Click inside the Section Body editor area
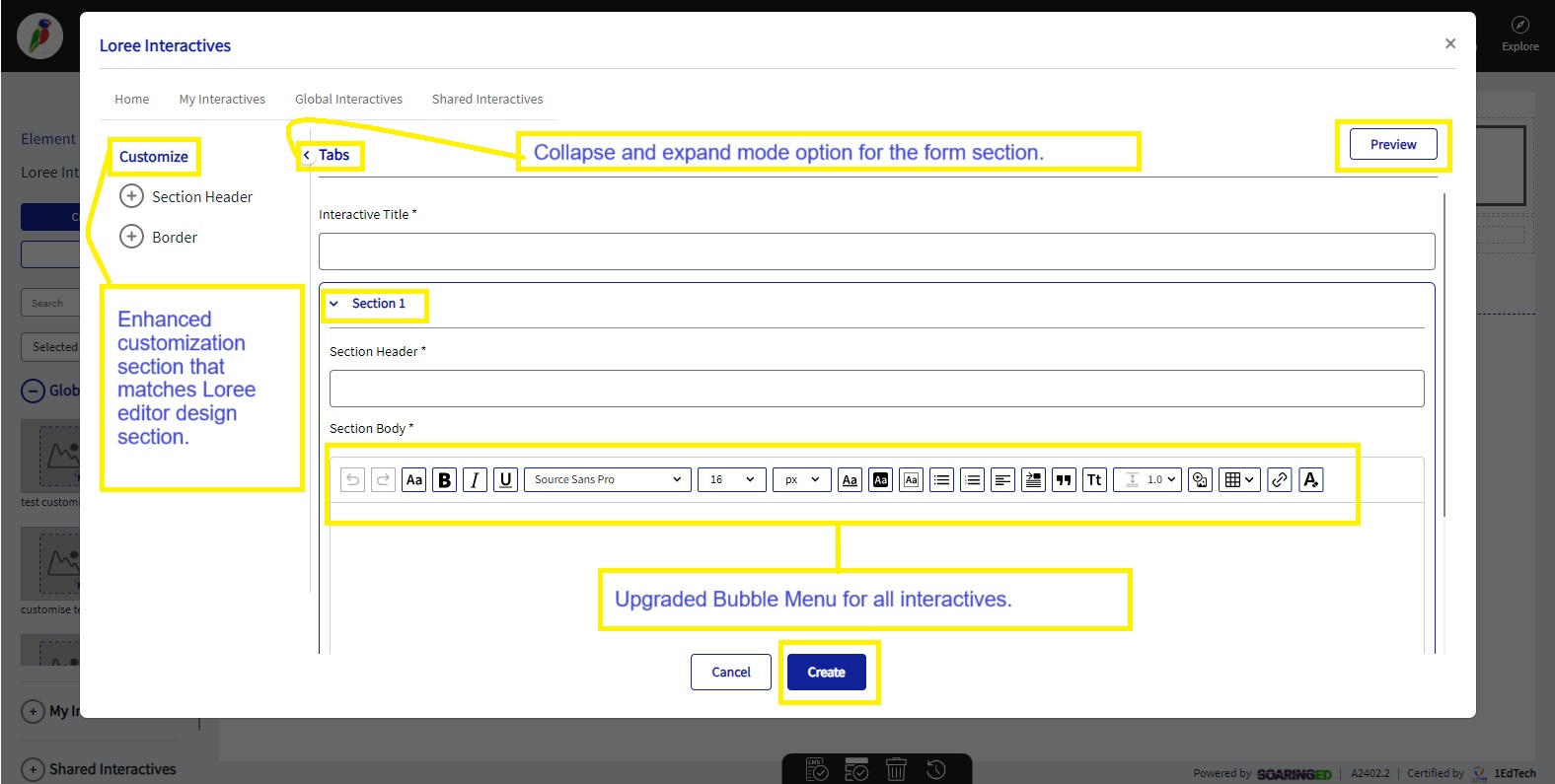Image resolution: width=1555 pixels, height=784 pixels. tap(876, 578)
